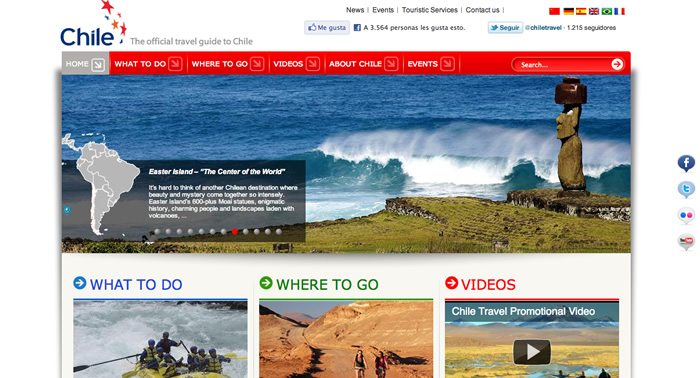Select the French flag language icon
This screenshot has width=700, height=378.
tap(619, 12)
